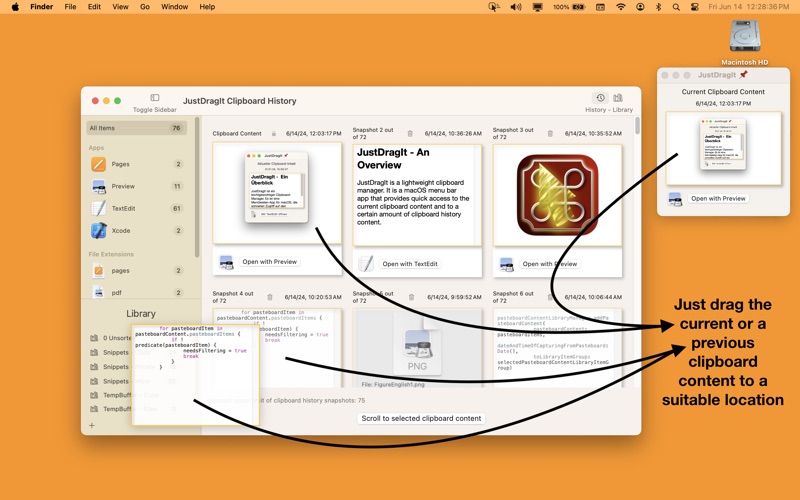This screenshot has height=500, width=800.
Task: Open the View menu
Action: coord(120,7)
